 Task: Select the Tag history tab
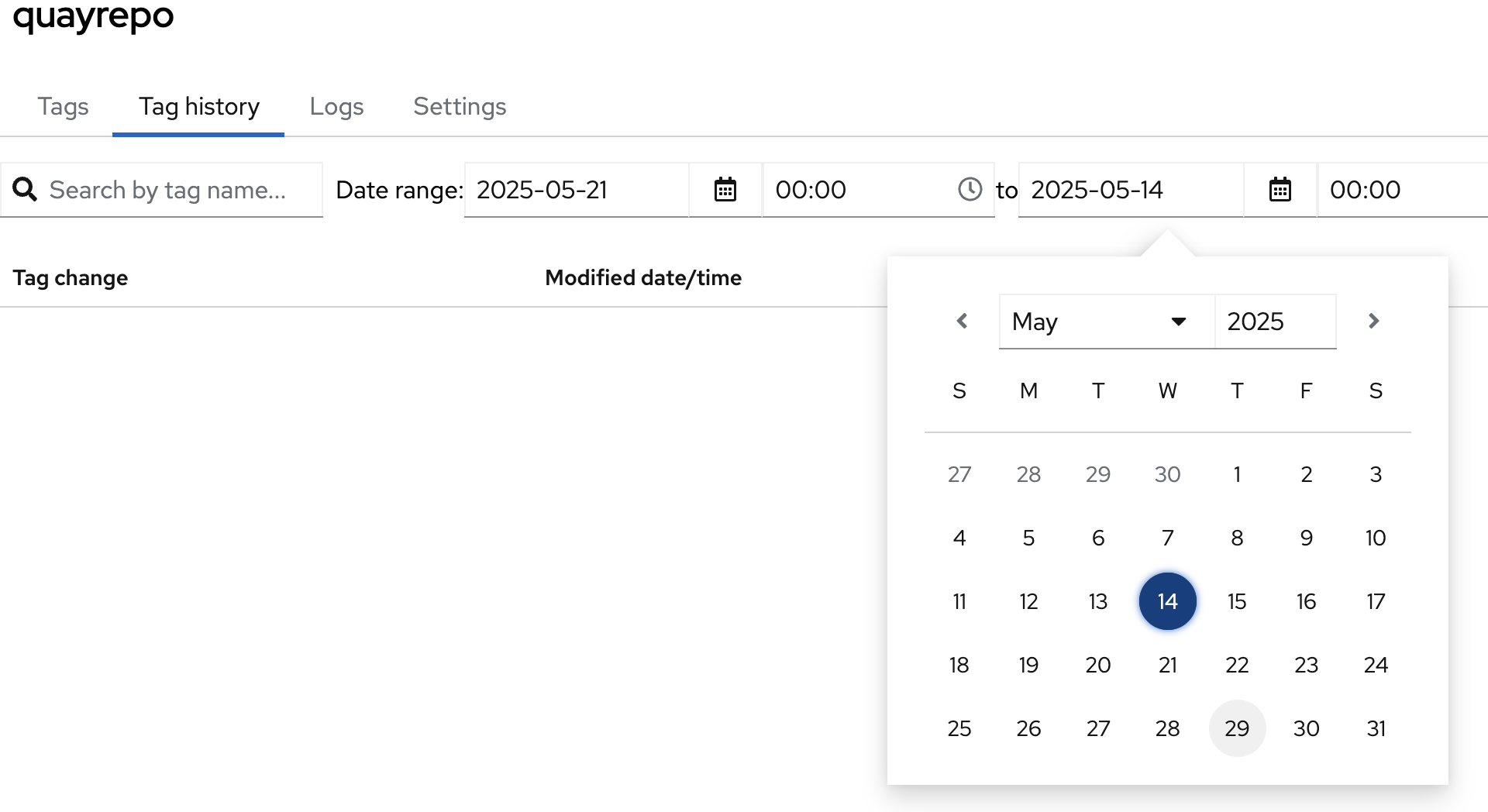pos(199,106)
